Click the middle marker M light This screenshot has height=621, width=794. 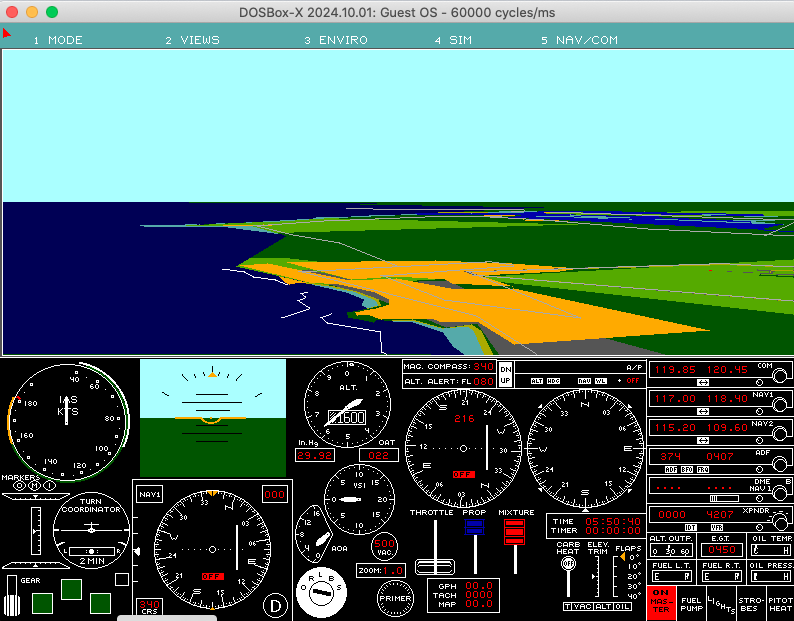point(34,486)
